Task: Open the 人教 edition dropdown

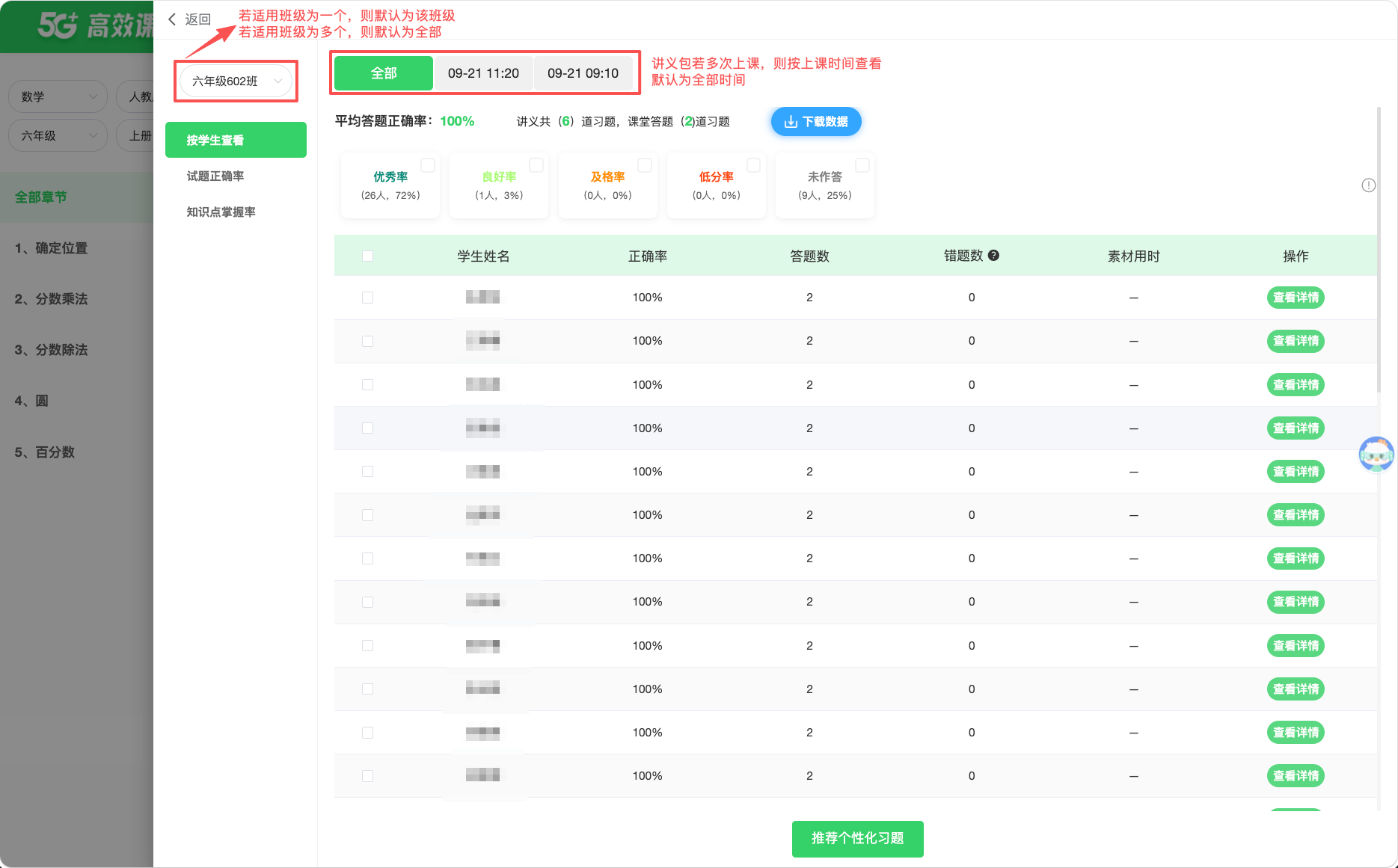Action: click(135, 96)
